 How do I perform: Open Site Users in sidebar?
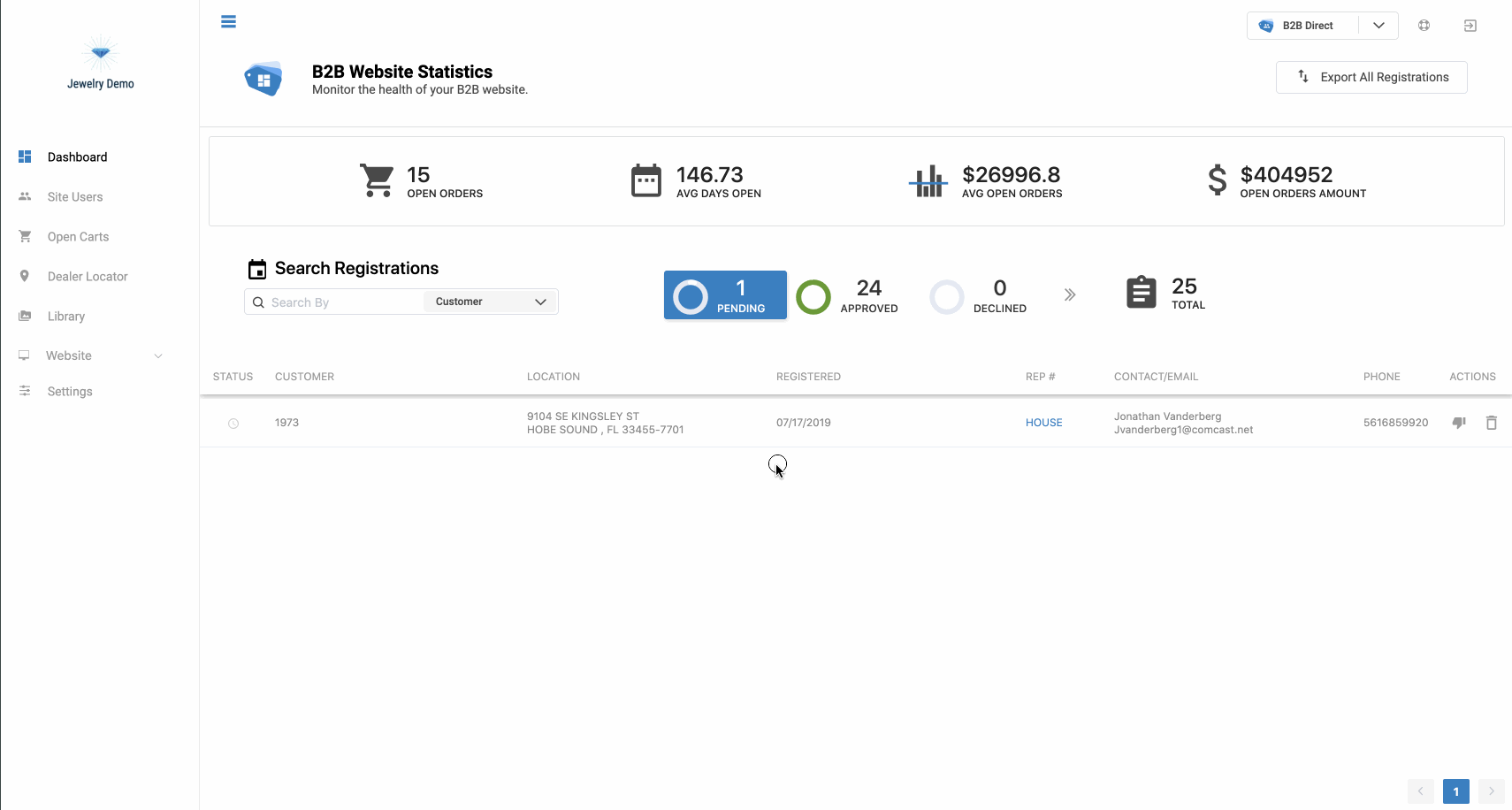(x=75, y=196)
